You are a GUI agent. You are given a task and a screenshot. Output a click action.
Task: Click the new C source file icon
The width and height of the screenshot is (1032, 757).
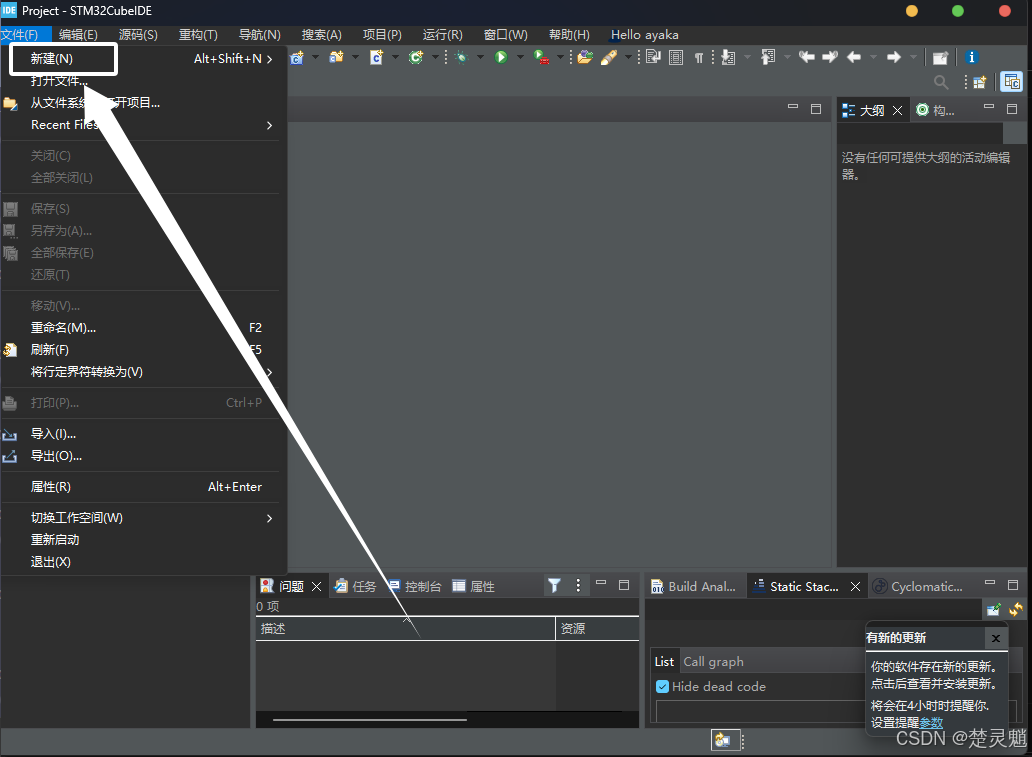376,58
